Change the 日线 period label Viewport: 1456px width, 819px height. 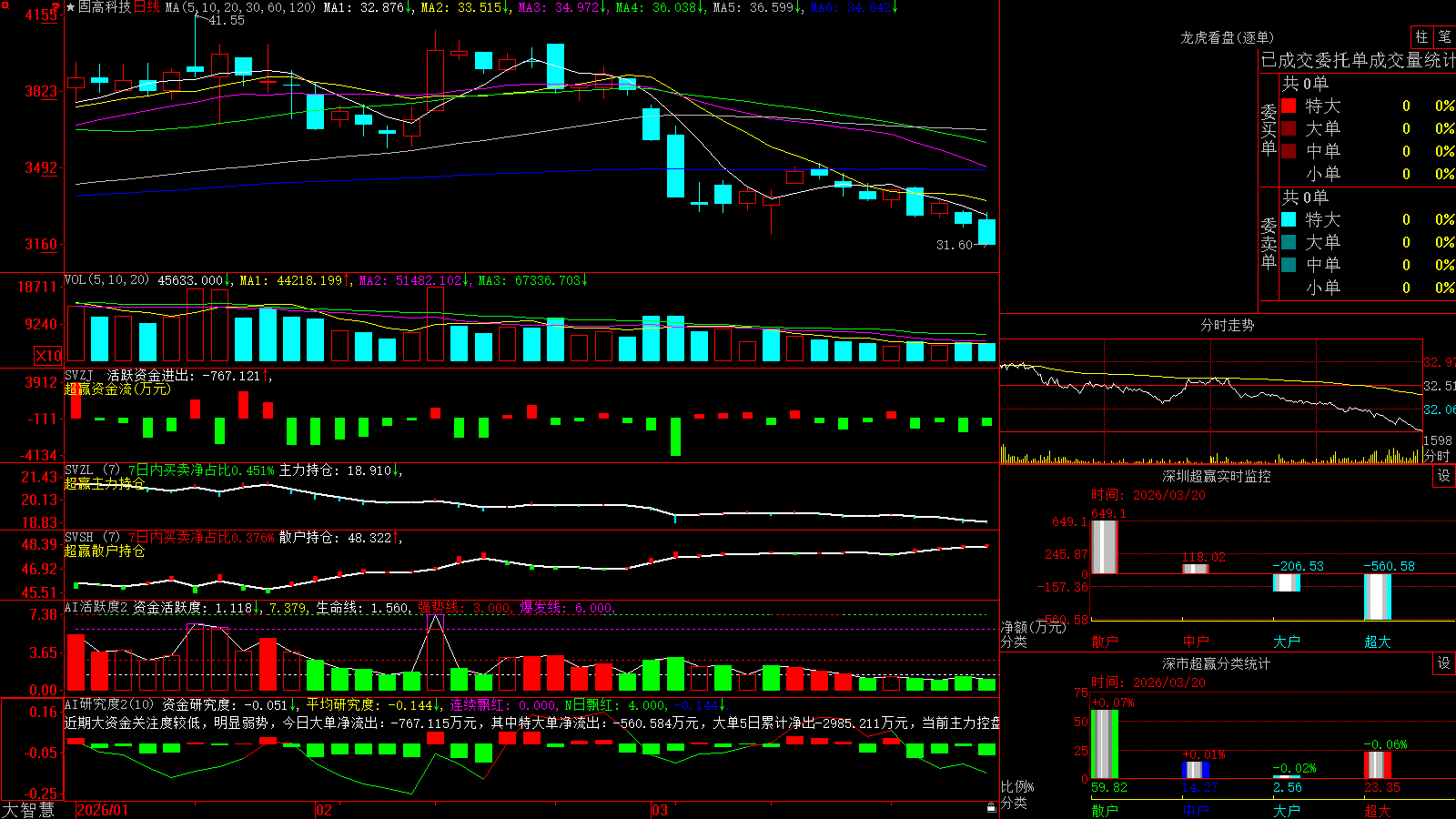pos(147,7)
